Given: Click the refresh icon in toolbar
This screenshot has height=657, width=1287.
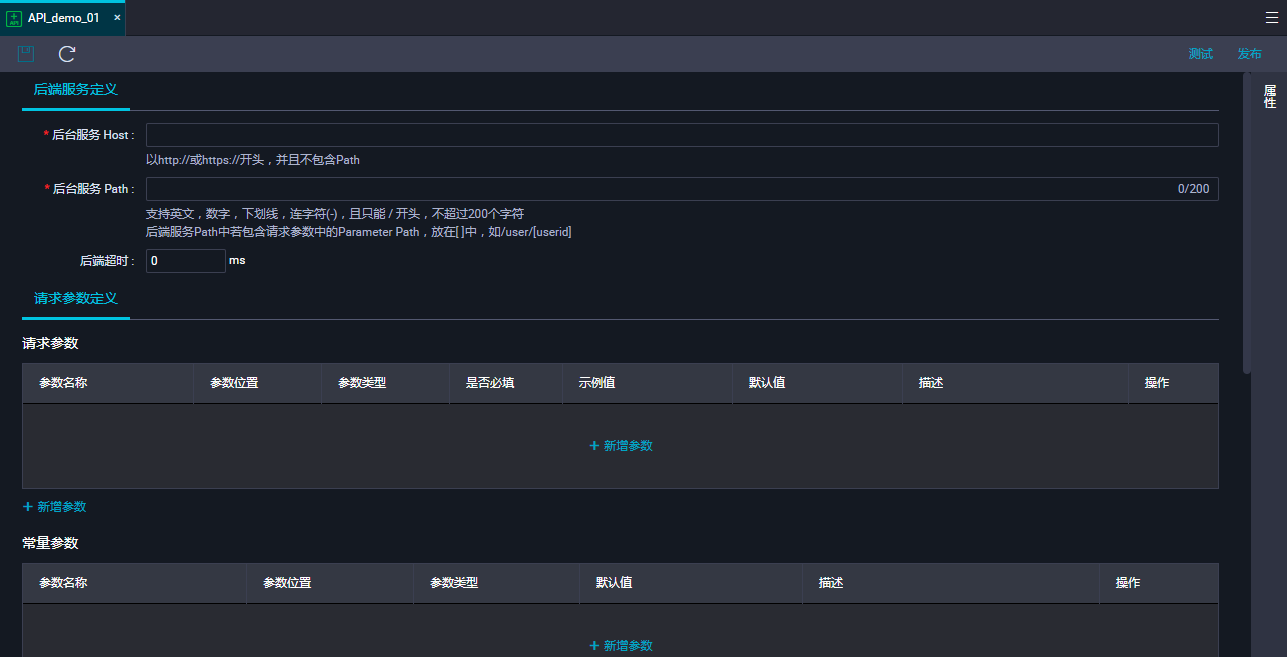Looking at the screenshot, I should [67, 54].
